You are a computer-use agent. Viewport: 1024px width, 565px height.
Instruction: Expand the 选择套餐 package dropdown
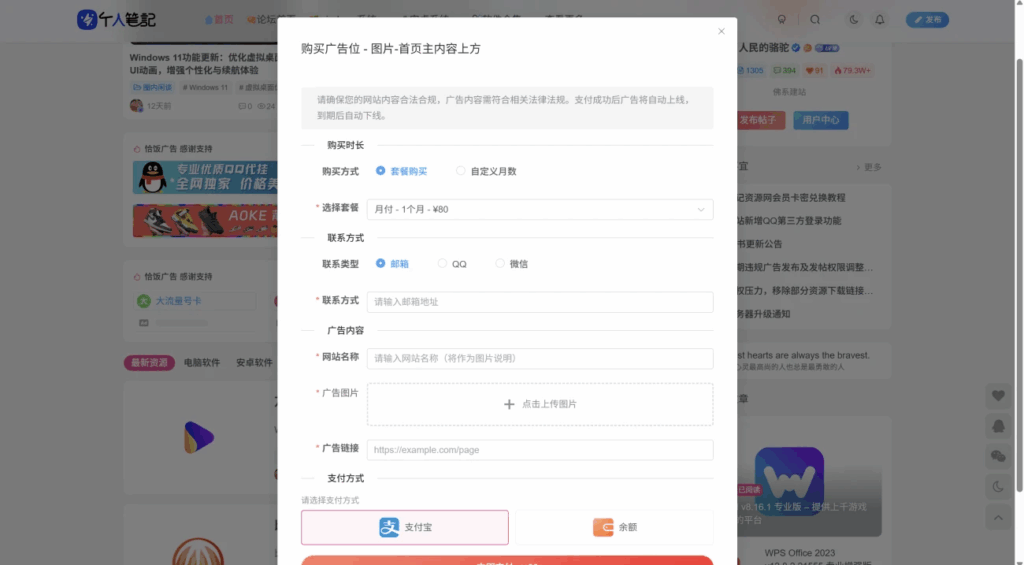[540, 210]
